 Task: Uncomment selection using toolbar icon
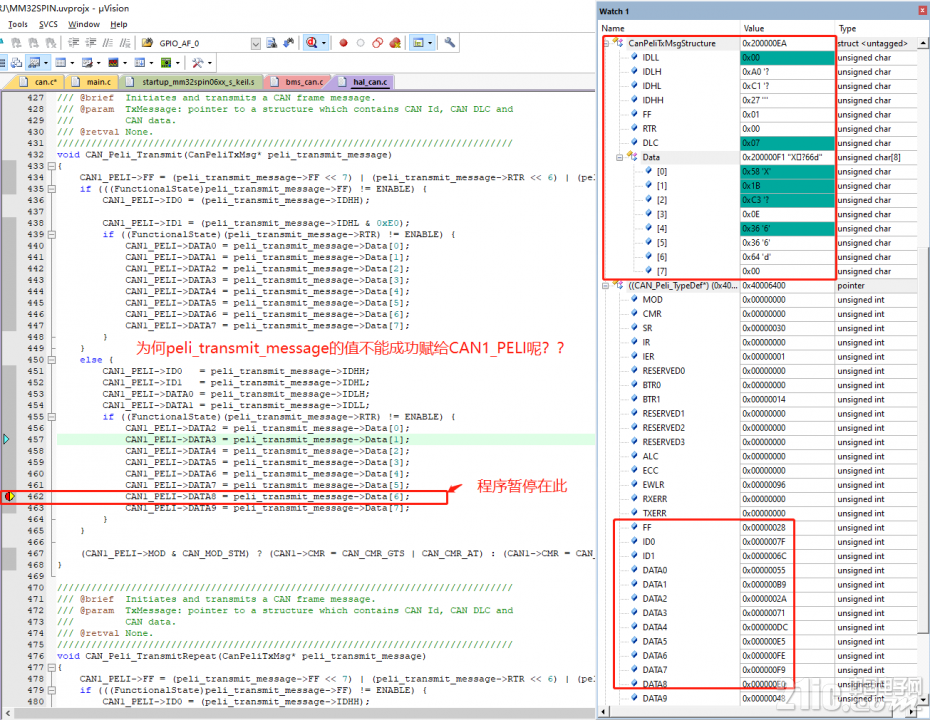(x=125, y=43)
